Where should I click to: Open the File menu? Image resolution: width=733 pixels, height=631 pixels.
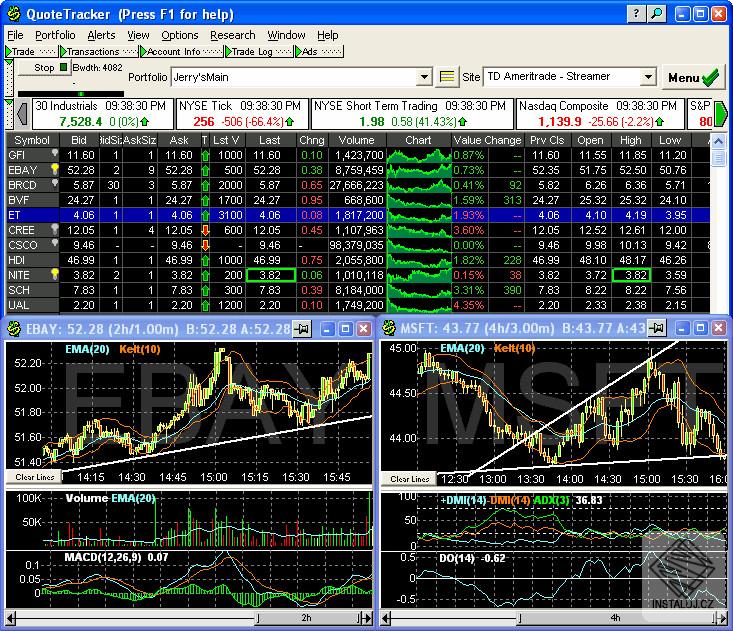pos(15,35)
